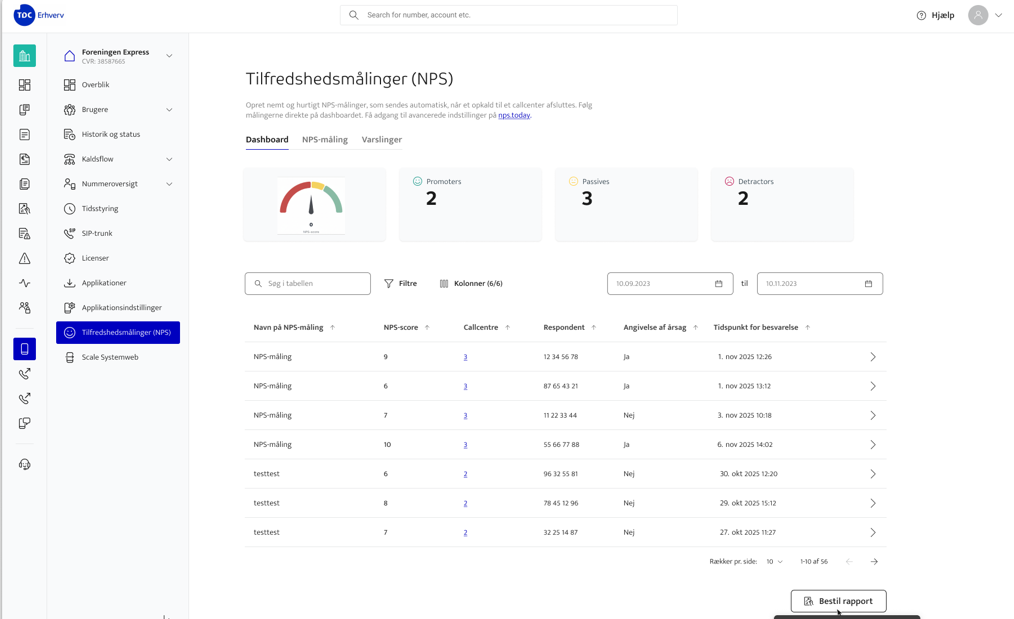Image resolution: width=1014 pixels, height=619 pixels.
Task: Switch to the Dashboard tab
Action: [266, 140]
